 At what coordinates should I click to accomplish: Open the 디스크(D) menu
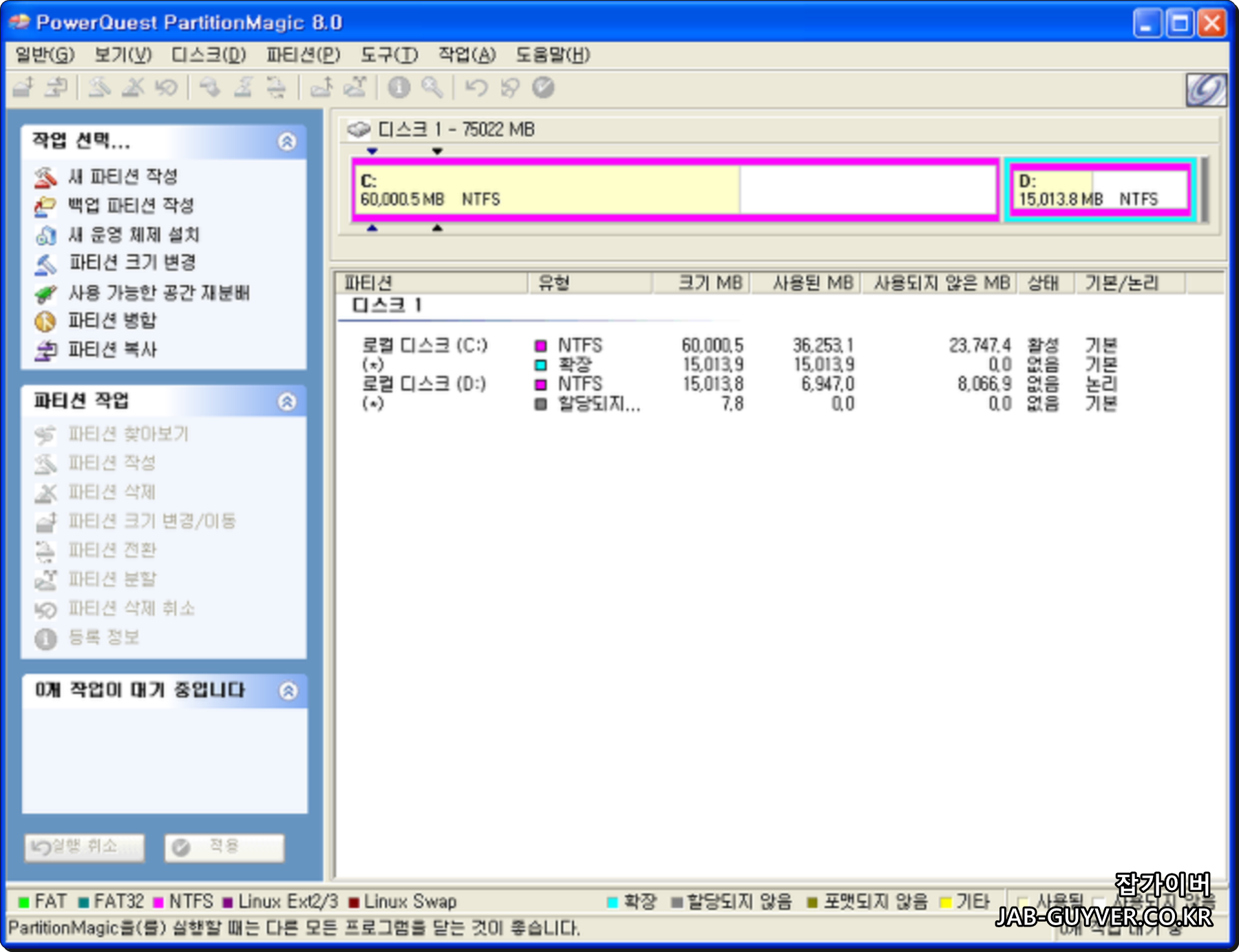point(209,54)
